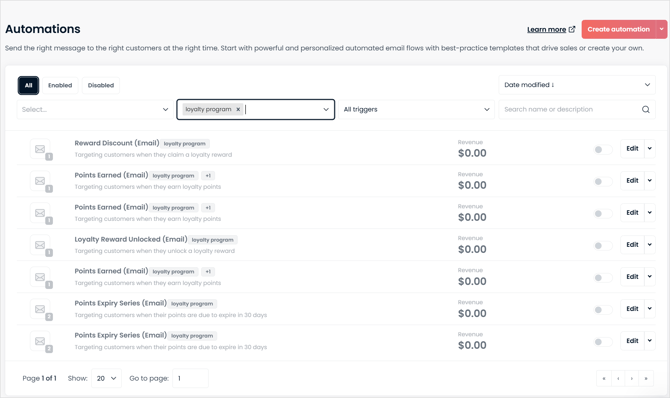The width and height of the screenshot is (670, 398).
Task: Select the Enabled filter tab
Action: coord(60,85)
